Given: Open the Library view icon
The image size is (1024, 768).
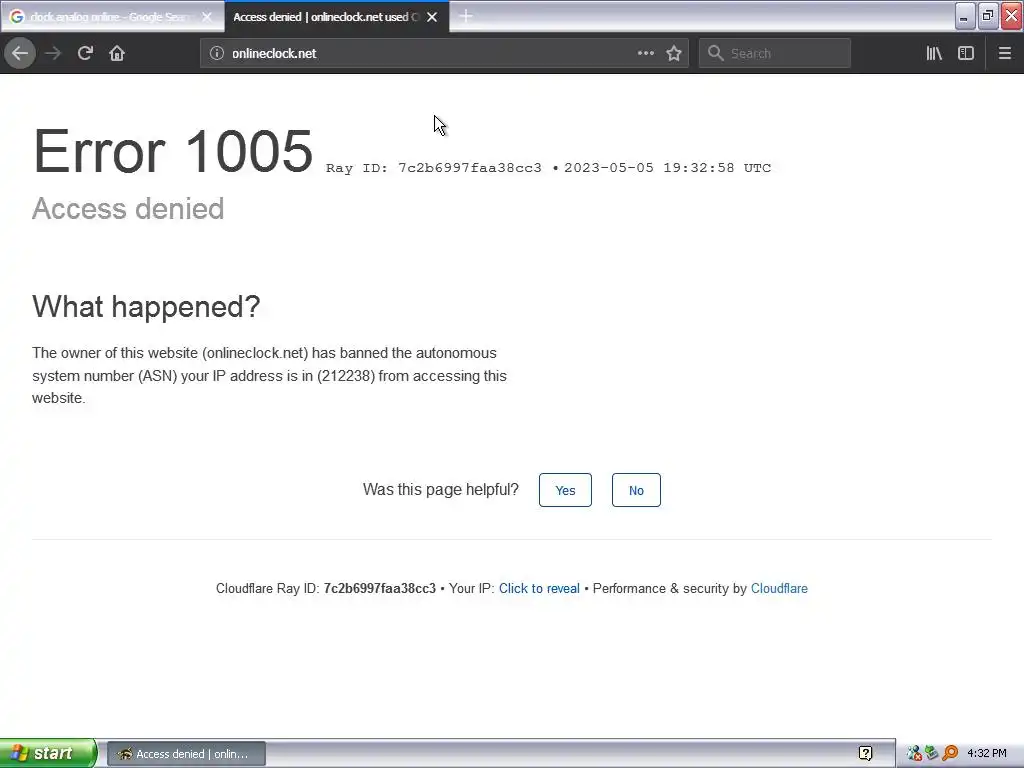Looking at the screenshot, I should [x=934, y=53].
